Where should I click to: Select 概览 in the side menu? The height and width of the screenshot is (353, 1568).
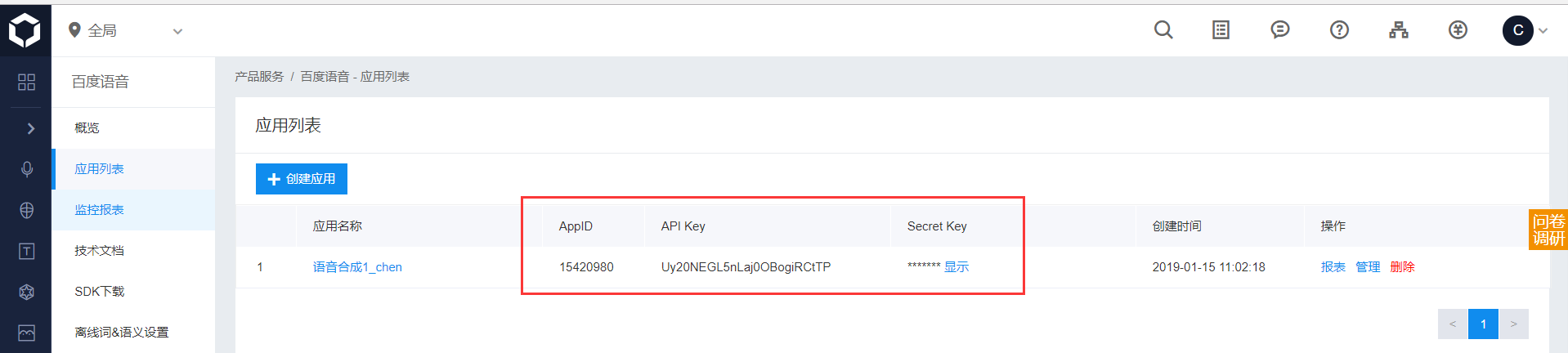87,128
